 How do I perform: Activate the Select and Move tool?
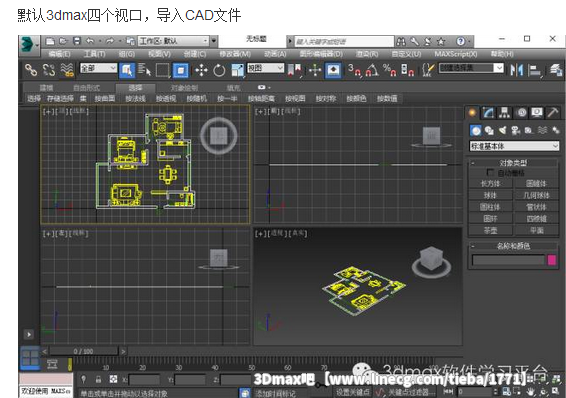coord(201,70)
